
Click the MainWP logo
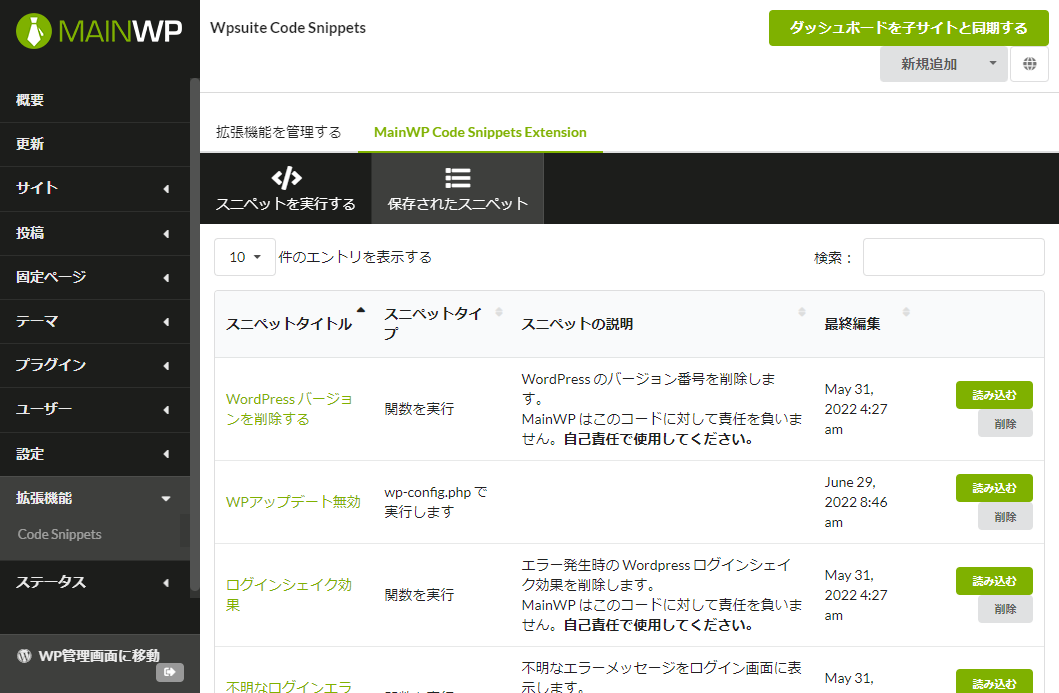tap(99, 31)
